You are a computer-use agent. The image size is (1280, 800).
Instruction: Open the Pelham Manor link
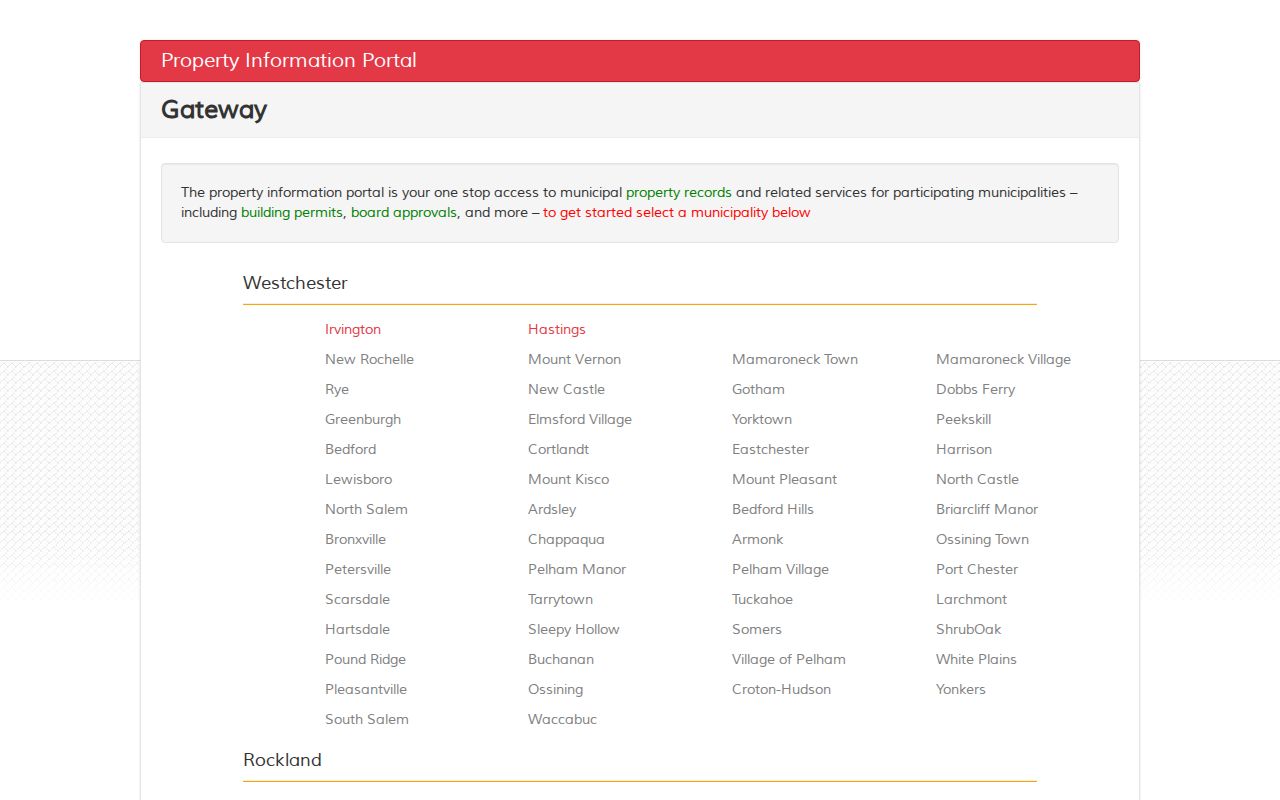click(577, 569)
